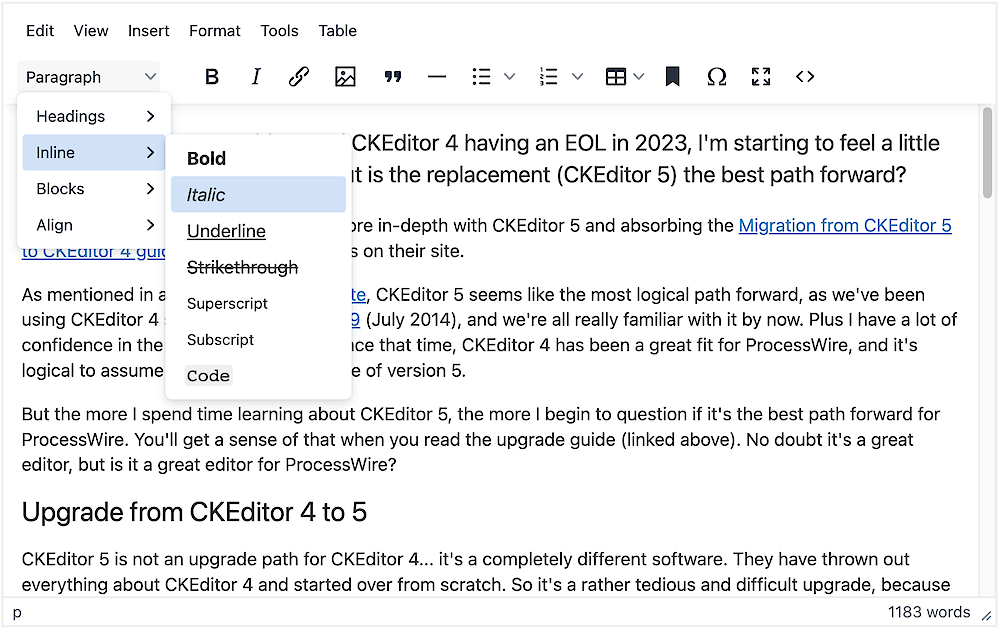Open the Table menu
The width and height of the screenshot is (1000, 630).
pyautogui.click(x=337, y=31)
